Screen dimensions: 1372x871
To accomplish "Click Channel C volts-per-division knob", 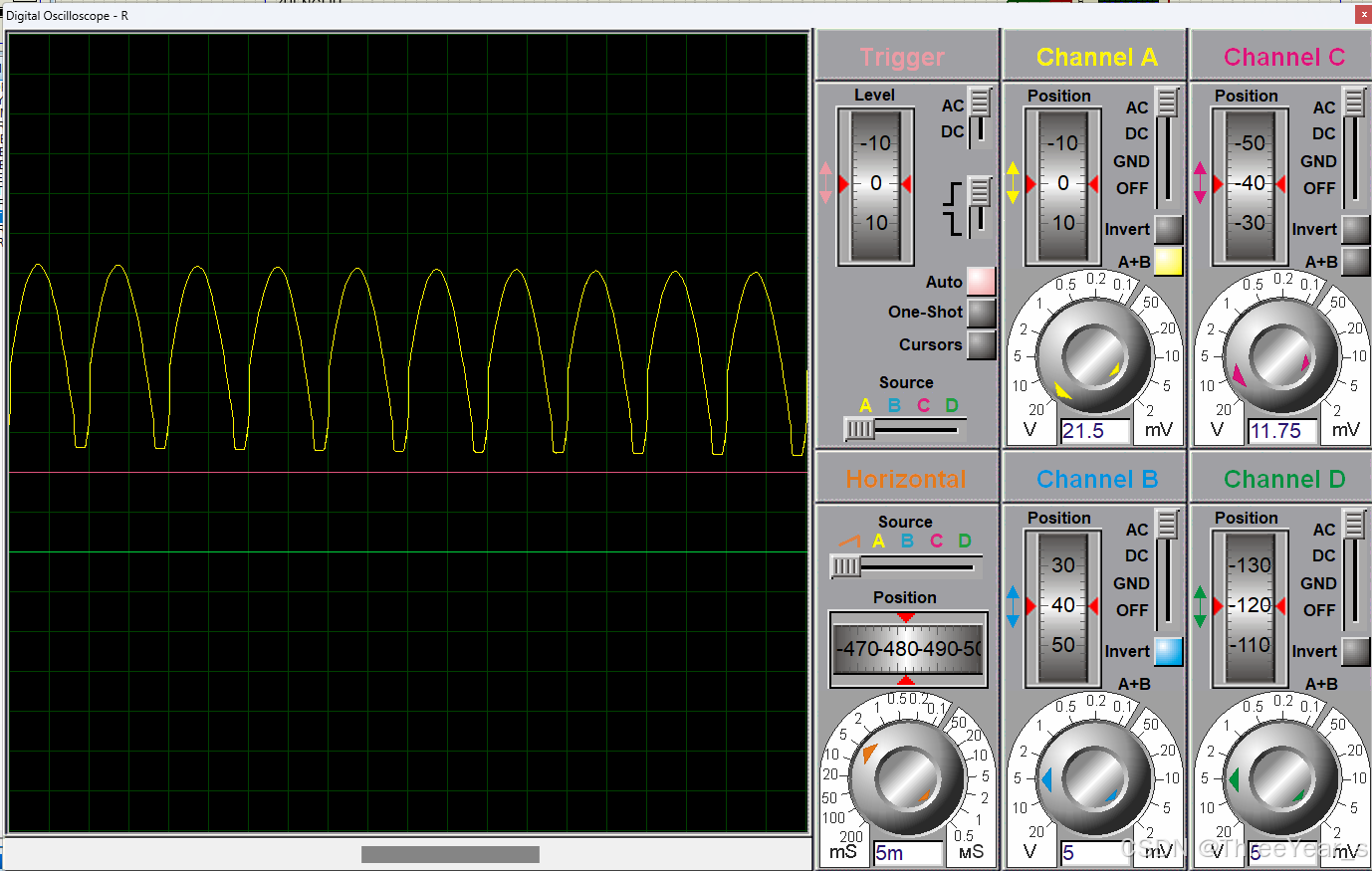I will tap(1280, 356).
